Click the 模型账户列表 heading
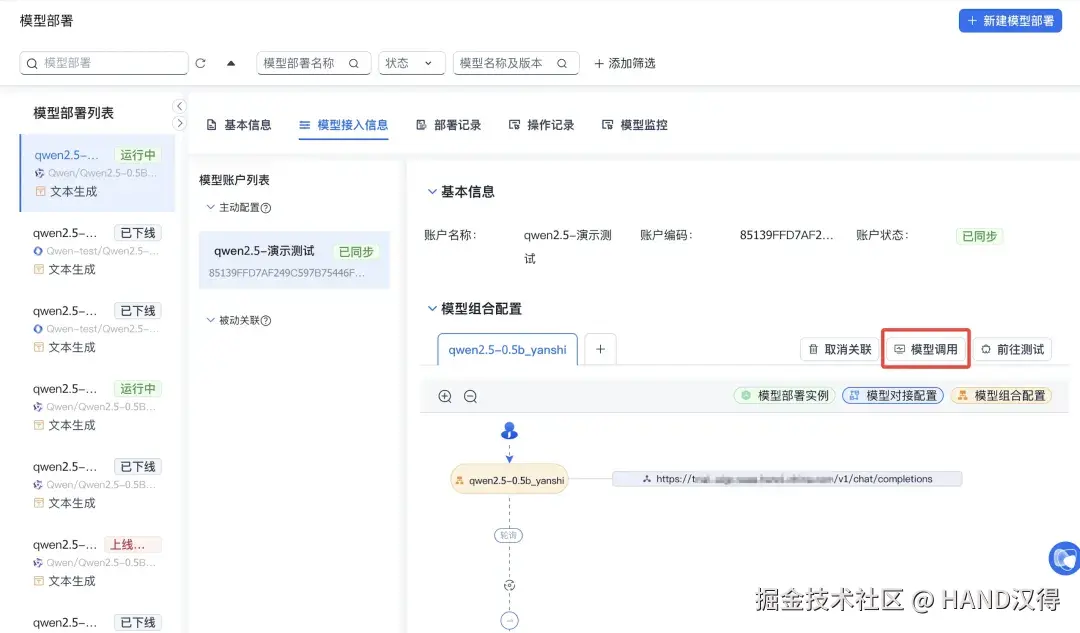Image resolution: width=1080 pixels, height=633 pixels. (x=234, y=180)
